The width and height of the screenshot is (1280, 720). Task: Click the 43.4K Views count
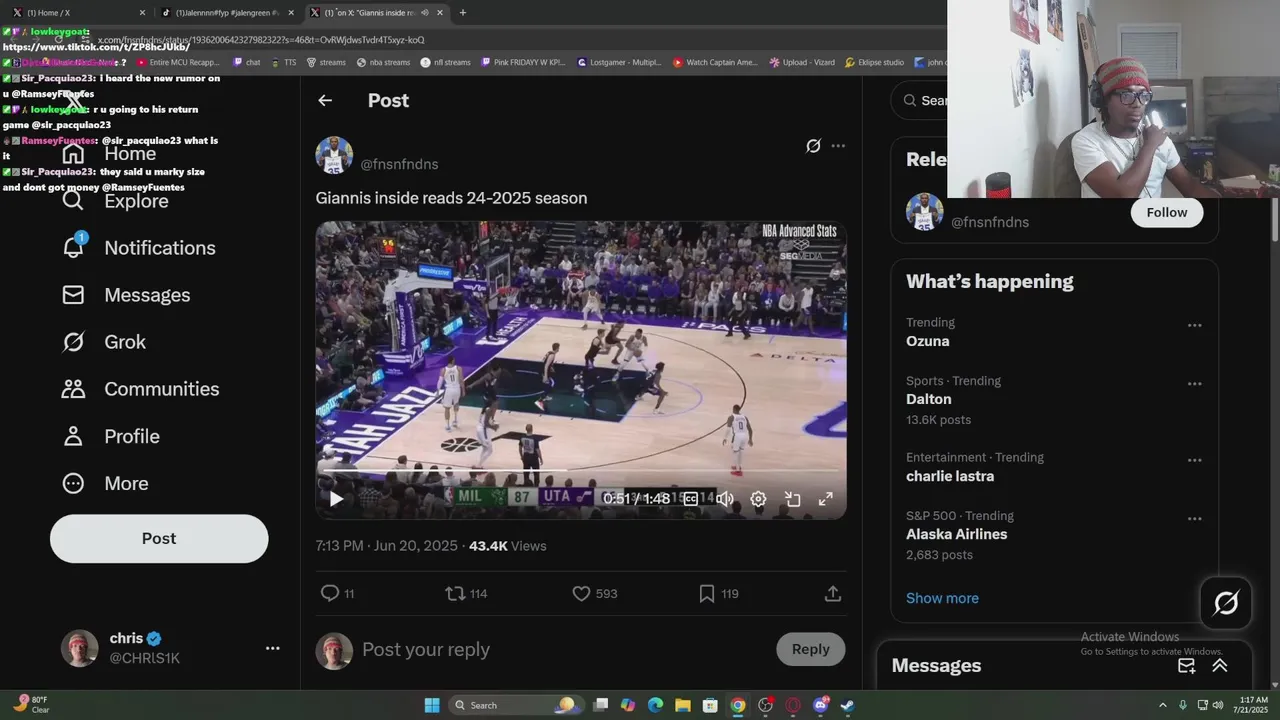click(x=508, y=546)
